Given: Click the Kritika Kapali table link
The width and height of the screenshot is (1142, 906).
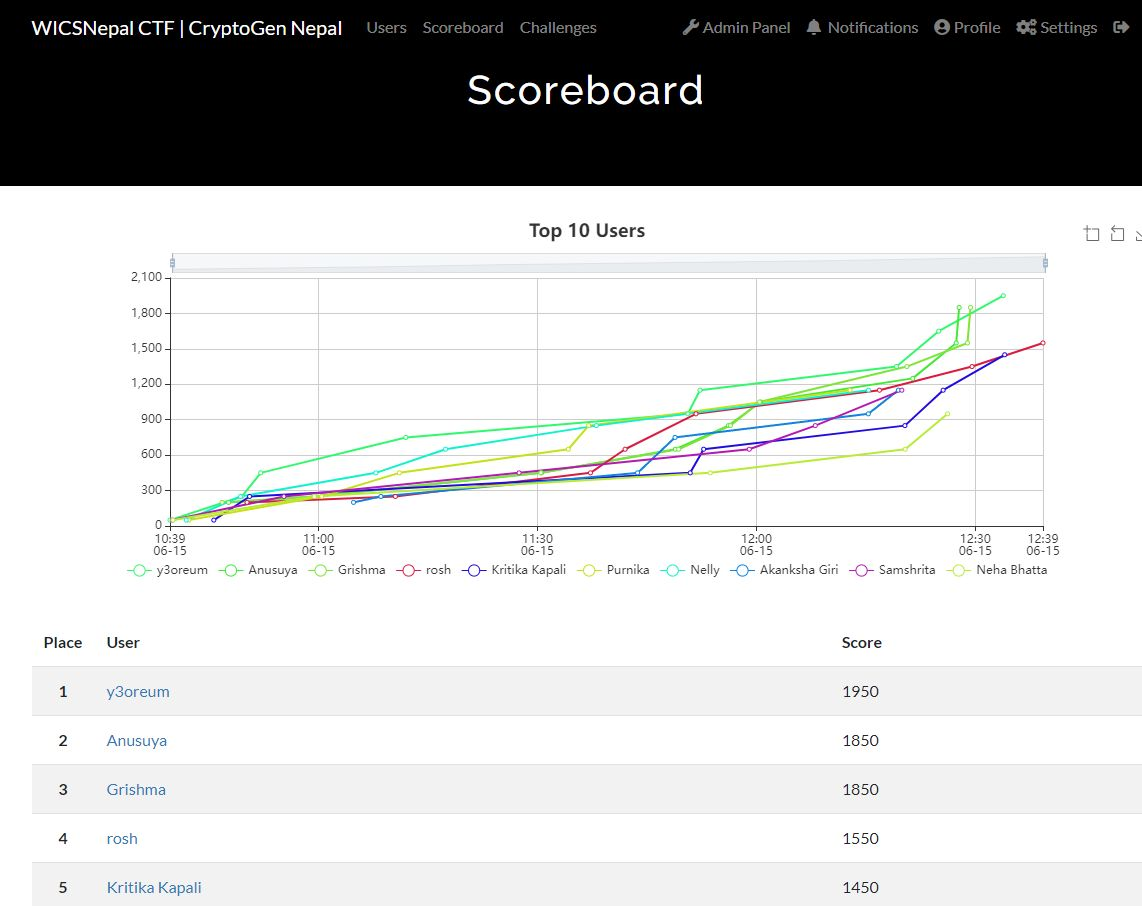Looking at the screenshot, I should (154, 887).
